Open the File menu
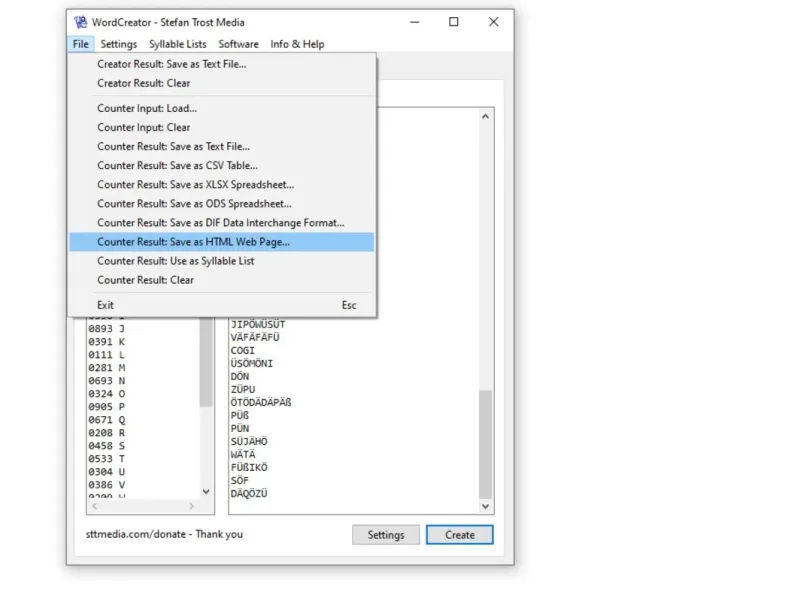Viewport: 800px width, 600px height. 81,44
